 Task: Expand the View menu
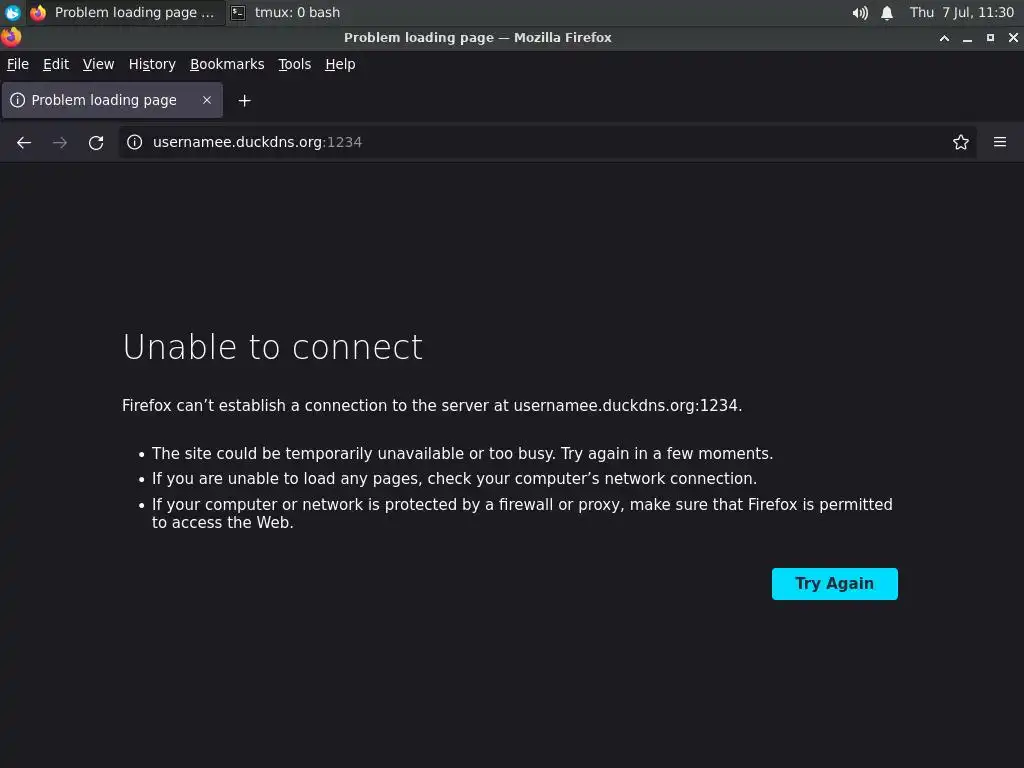pos(98,64)
